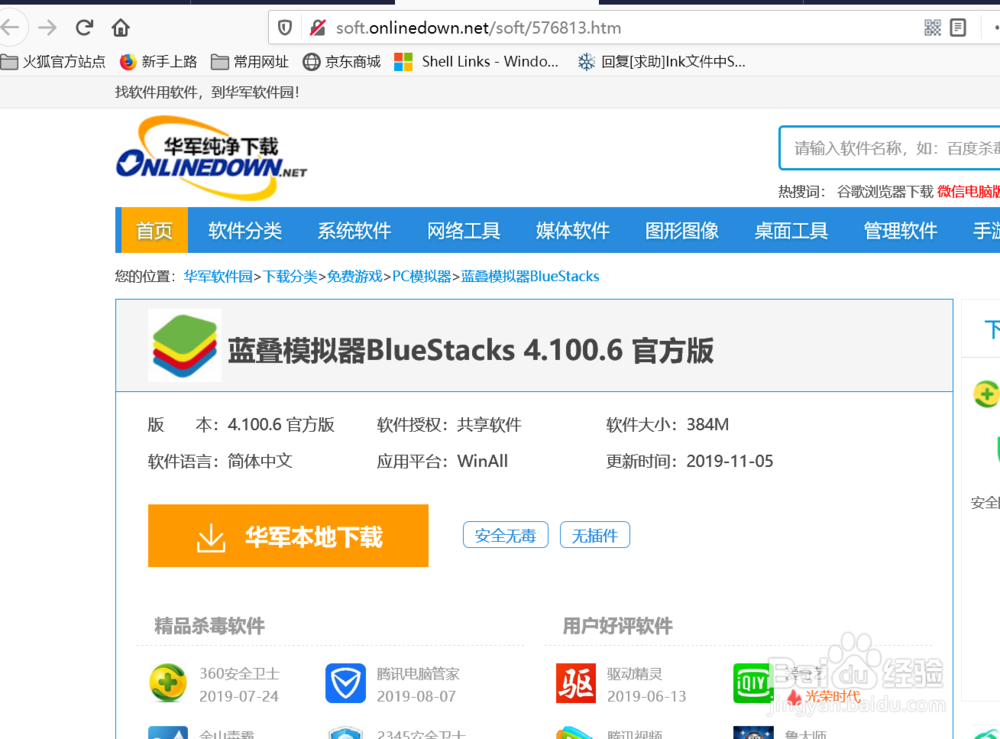This screenshot has height=739, width=1000.
Task: Toggle reader view icon in address bar
Action: 958,27
